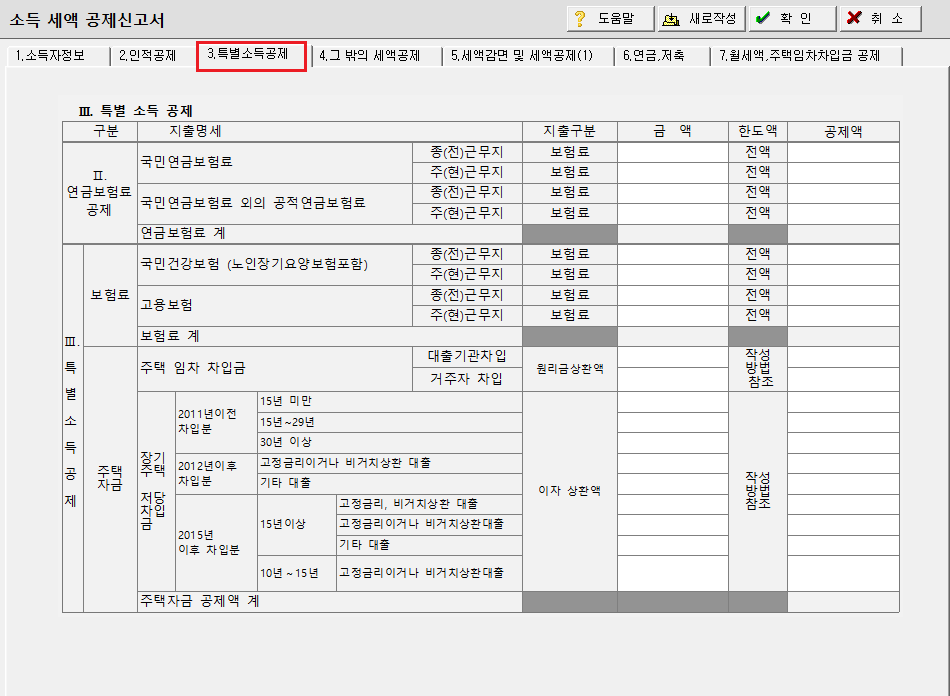Viewport: 950px width, 696px height.
Task: Open the 5.세액감면 및 세액공제(1) tab
Action: pos(522,56)
